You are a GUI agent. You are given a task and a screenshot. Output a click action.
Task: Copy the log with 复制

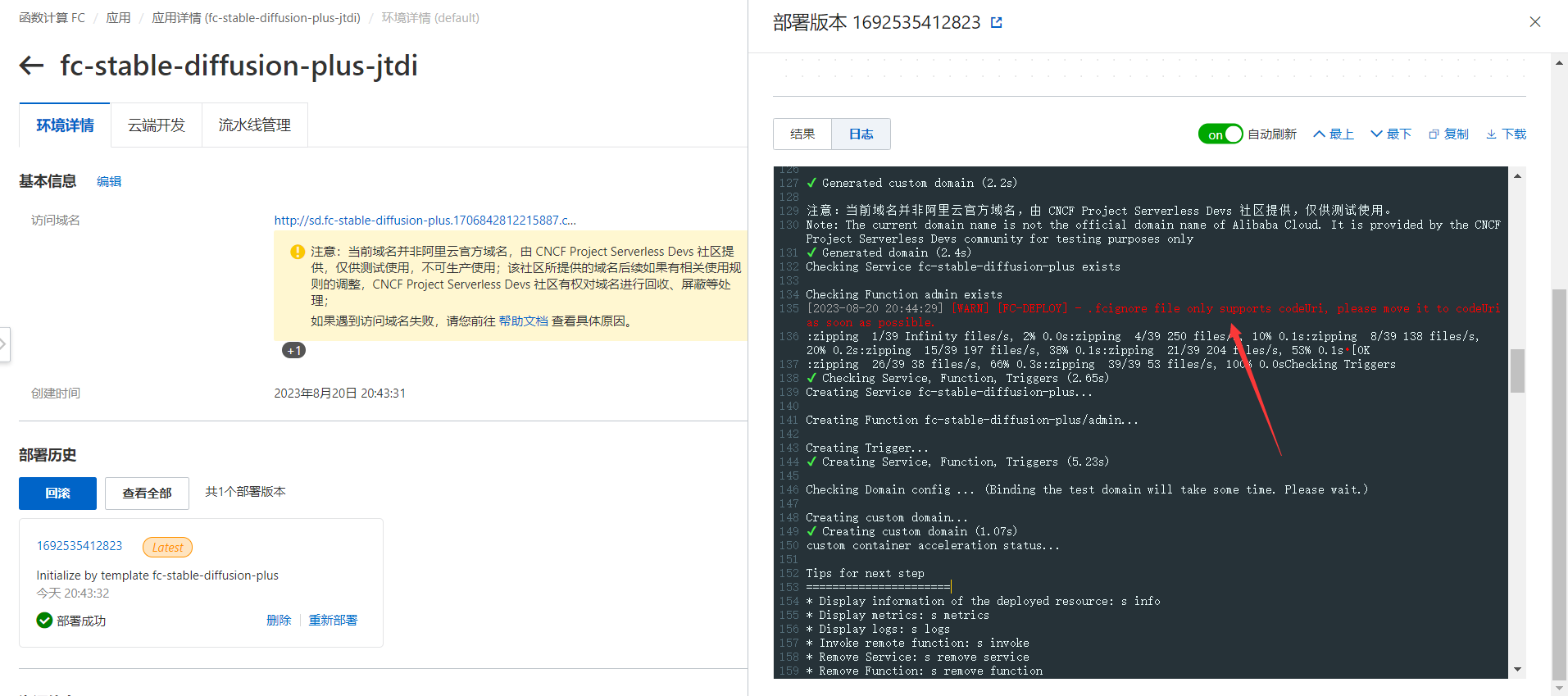click(1448, 134)
